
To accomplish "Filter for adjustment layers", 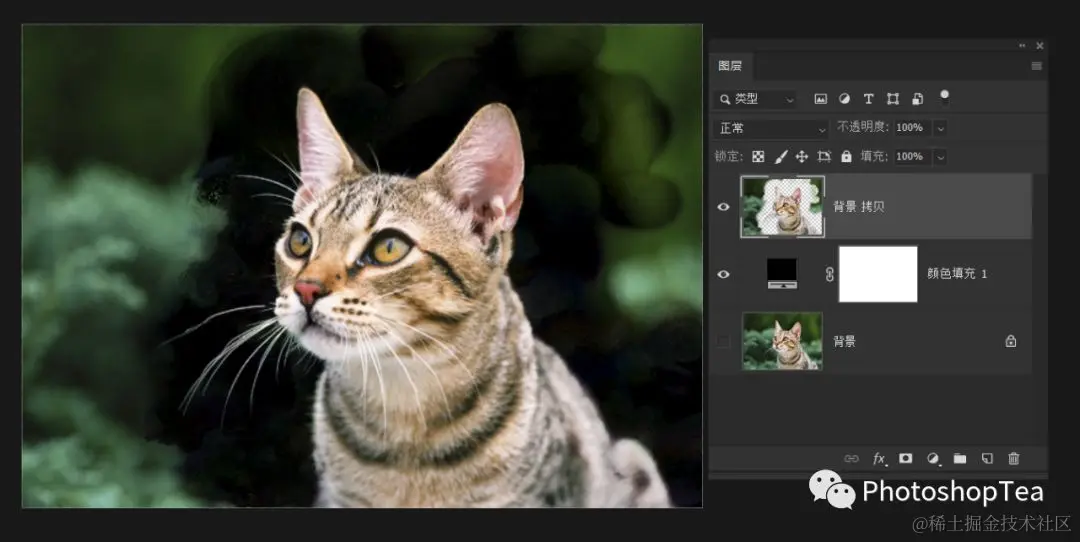I will [844, 99].
